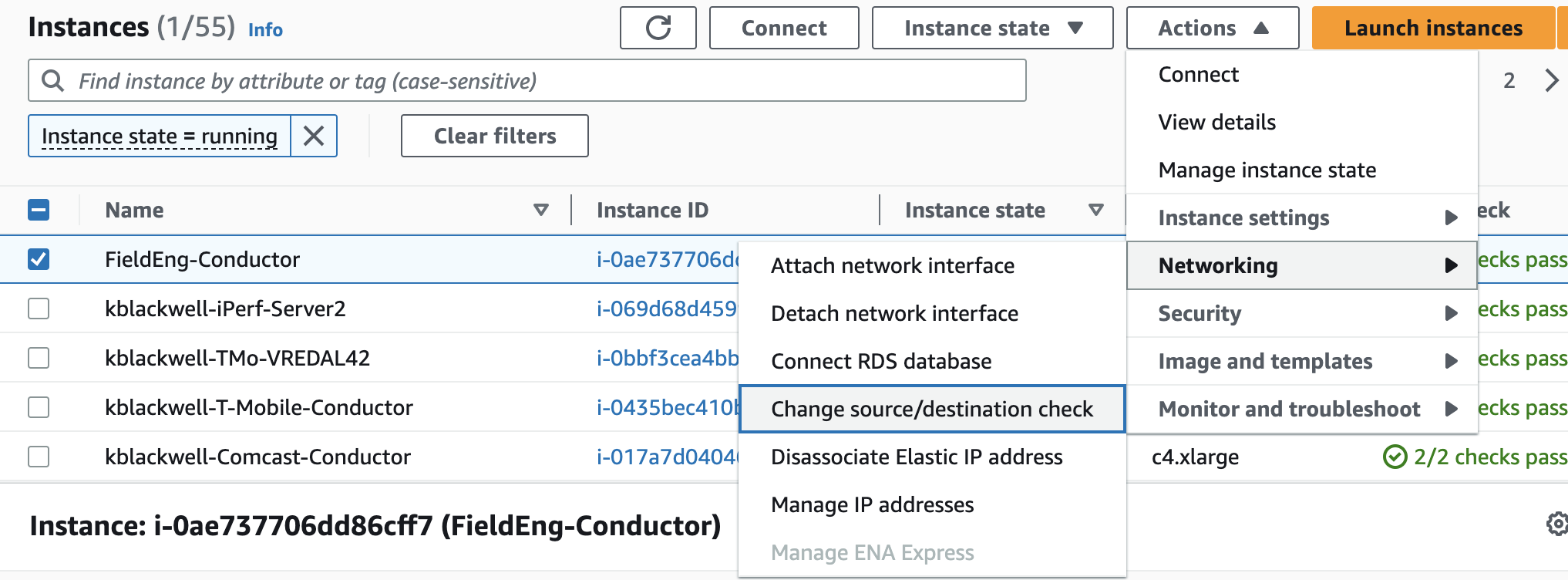Image resolution: width=1568 pixels, height=580 pixels.
Task: Click the search magnifier icon
Action: click(x=52, y=80)
